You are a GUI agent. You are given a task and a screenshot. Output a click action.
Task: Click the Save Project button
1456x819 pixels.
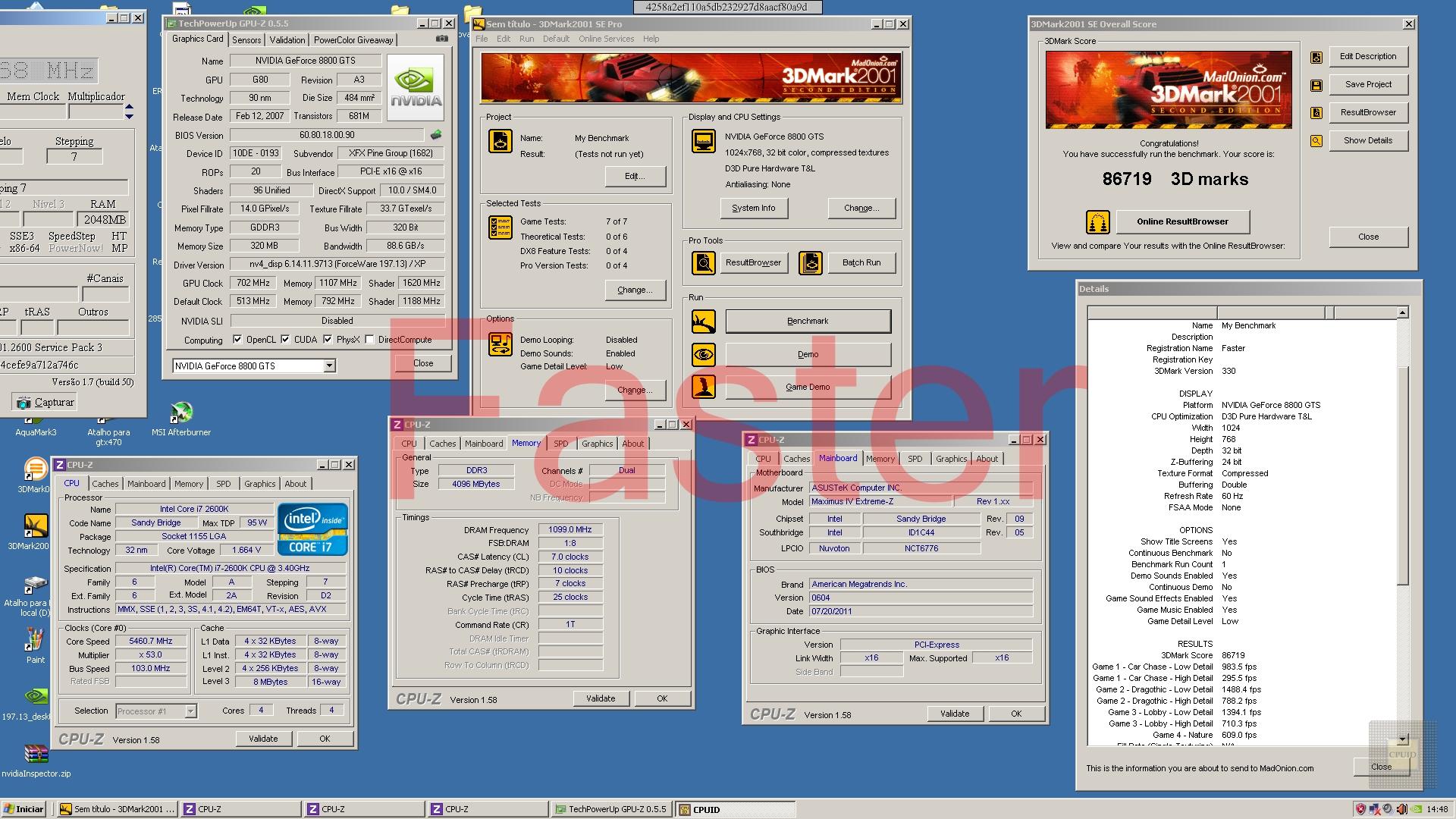pos(1368,84)
